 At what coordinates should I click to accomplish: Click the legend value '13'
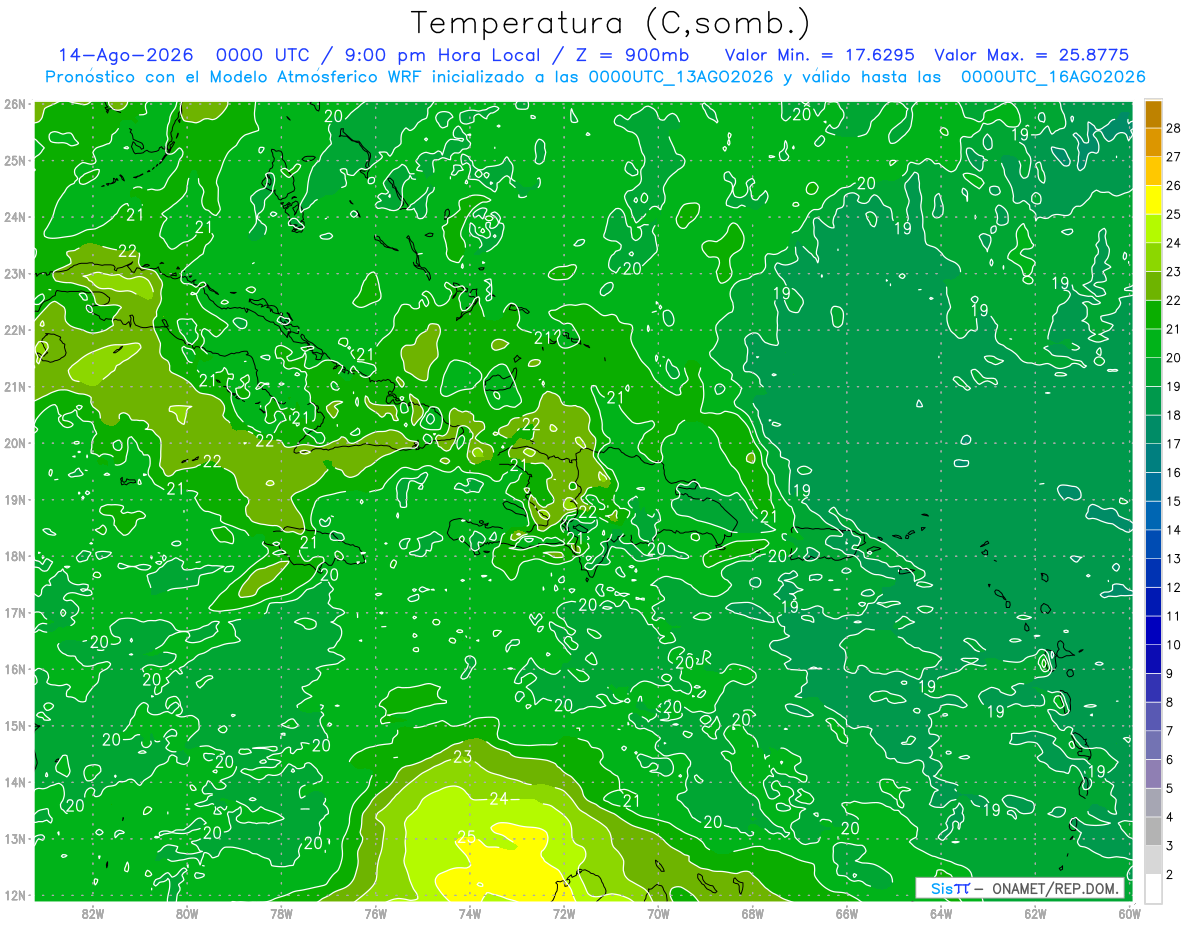pyautogui.click(x=1174, y=558)
